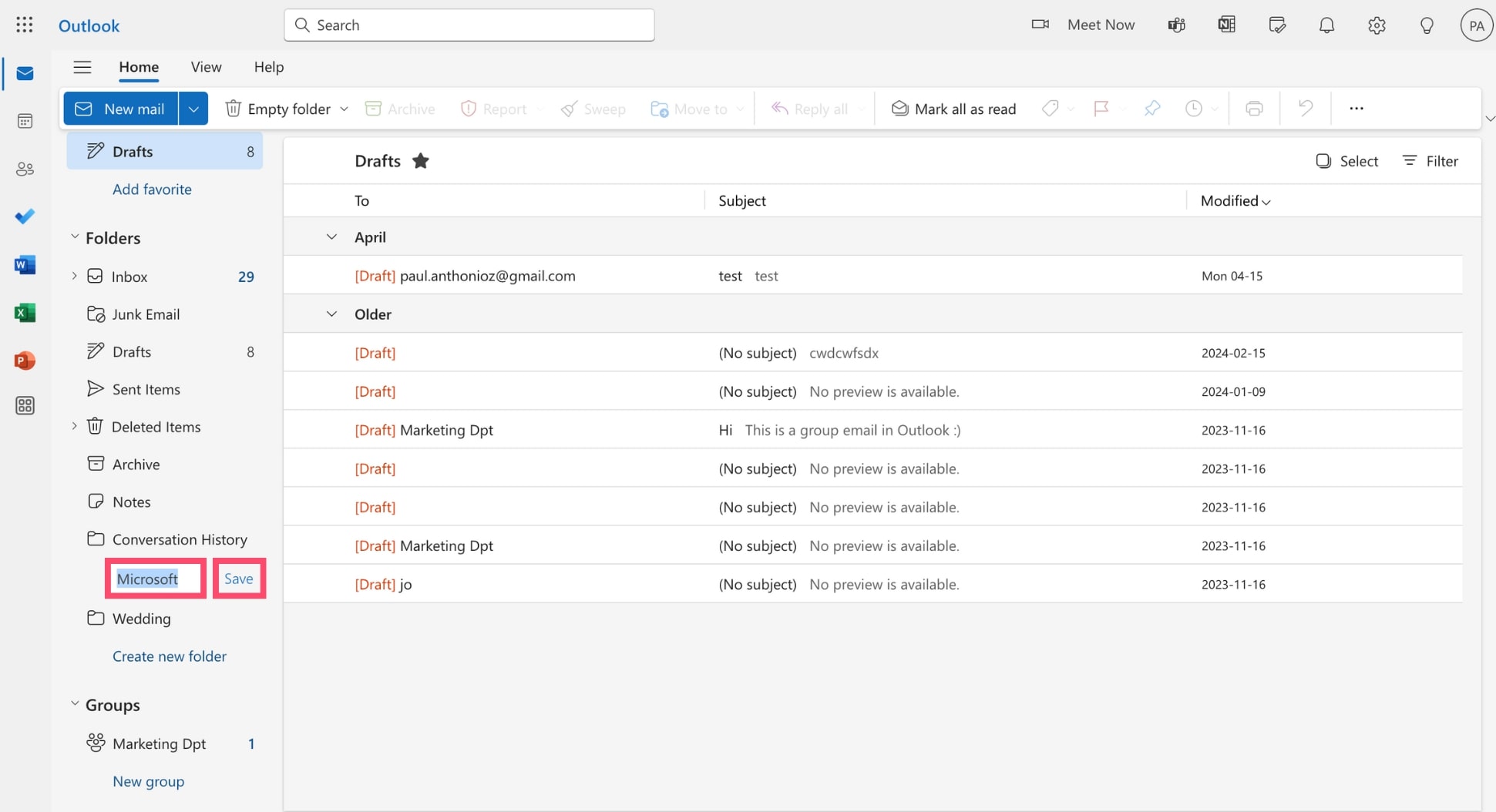
Task: Open OneNote feed icon in header
Action: [x=1227, y=25]
